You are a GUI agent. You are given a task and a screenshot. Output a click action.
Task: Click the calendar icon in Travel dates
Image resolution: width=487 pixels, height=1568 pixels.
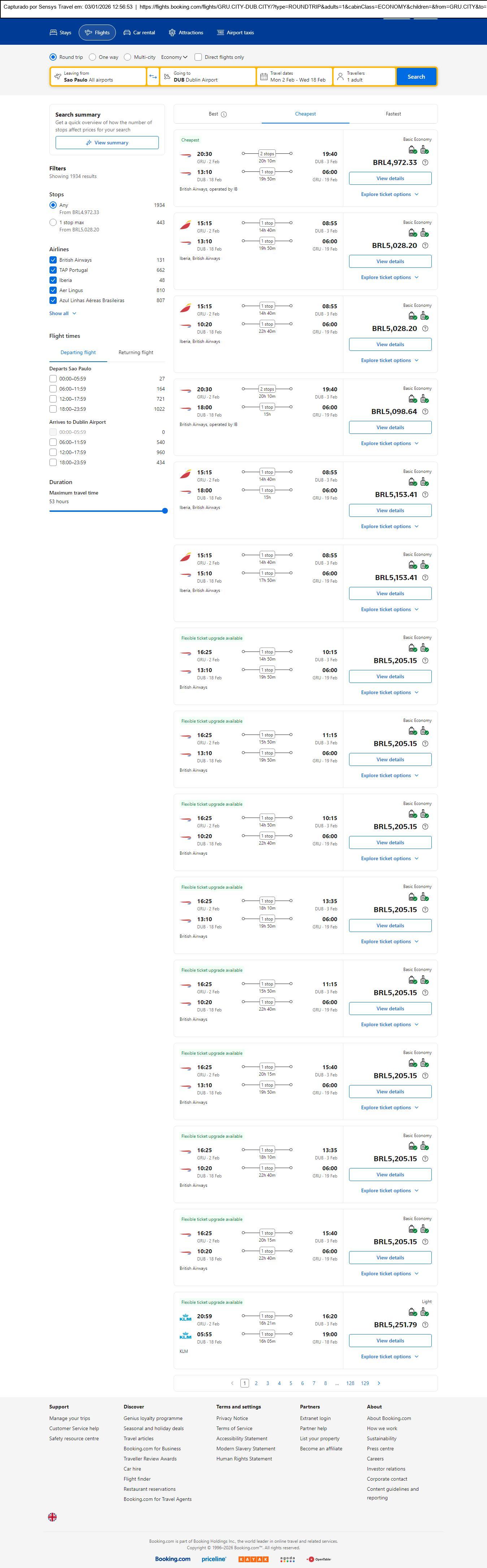(x=264, y=77)
